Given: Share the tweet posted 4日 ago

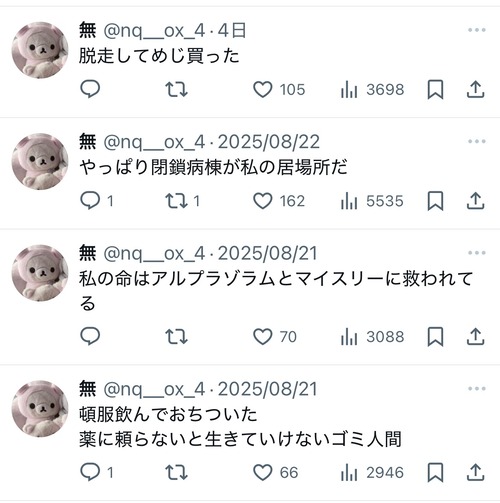Looking at the screenshot, I should [475, 89].
